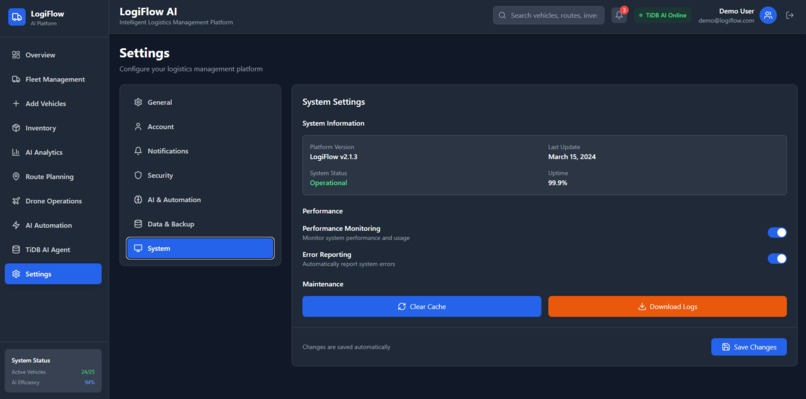
Task: Click 'Changes are saved automatically' text
Action: [x=346, y=347]
